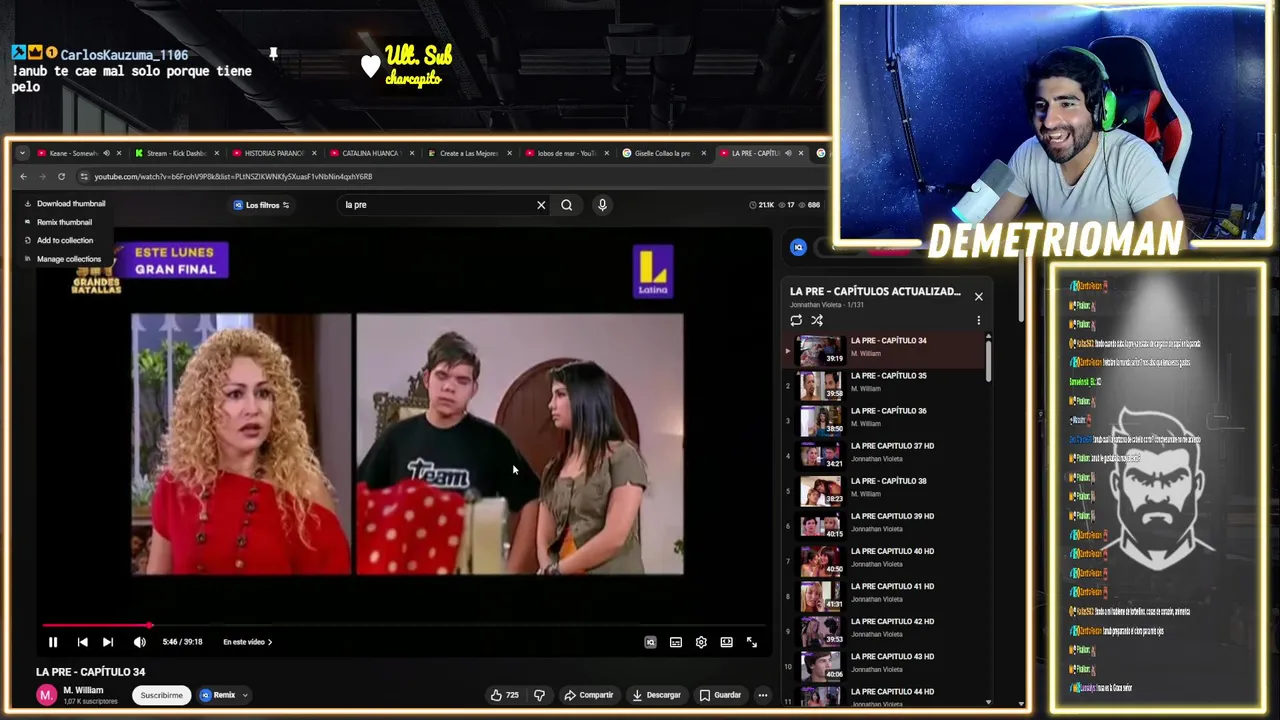Go back in browser

(x=23, y=176)
